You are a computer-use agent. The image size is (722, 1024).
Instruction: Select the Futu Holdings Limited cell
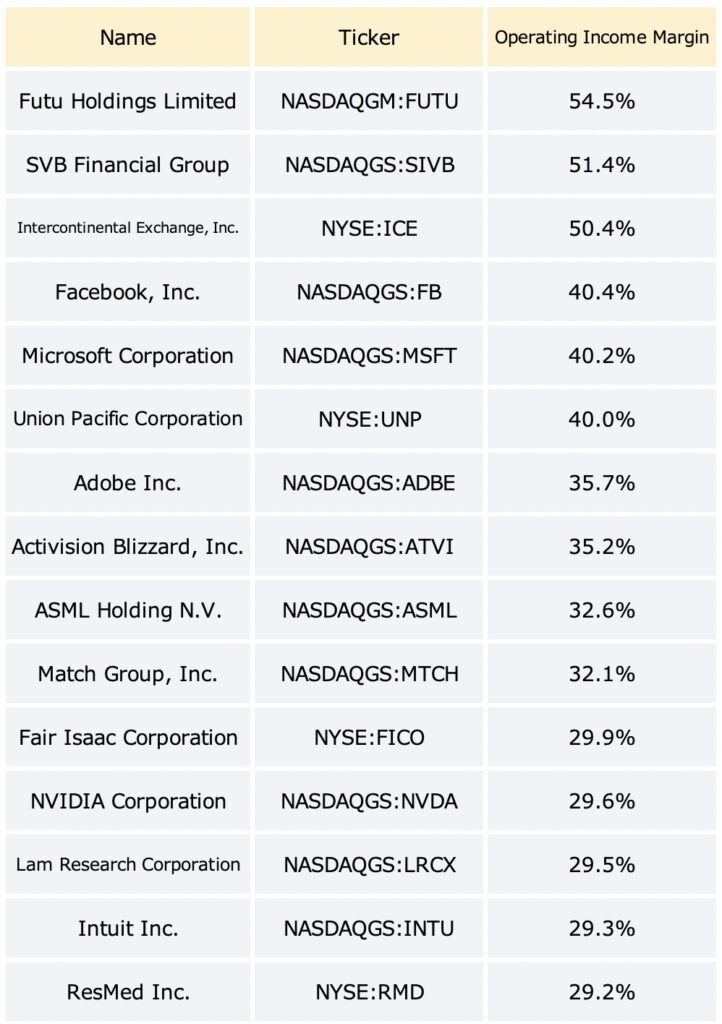(x=128, y=101)
